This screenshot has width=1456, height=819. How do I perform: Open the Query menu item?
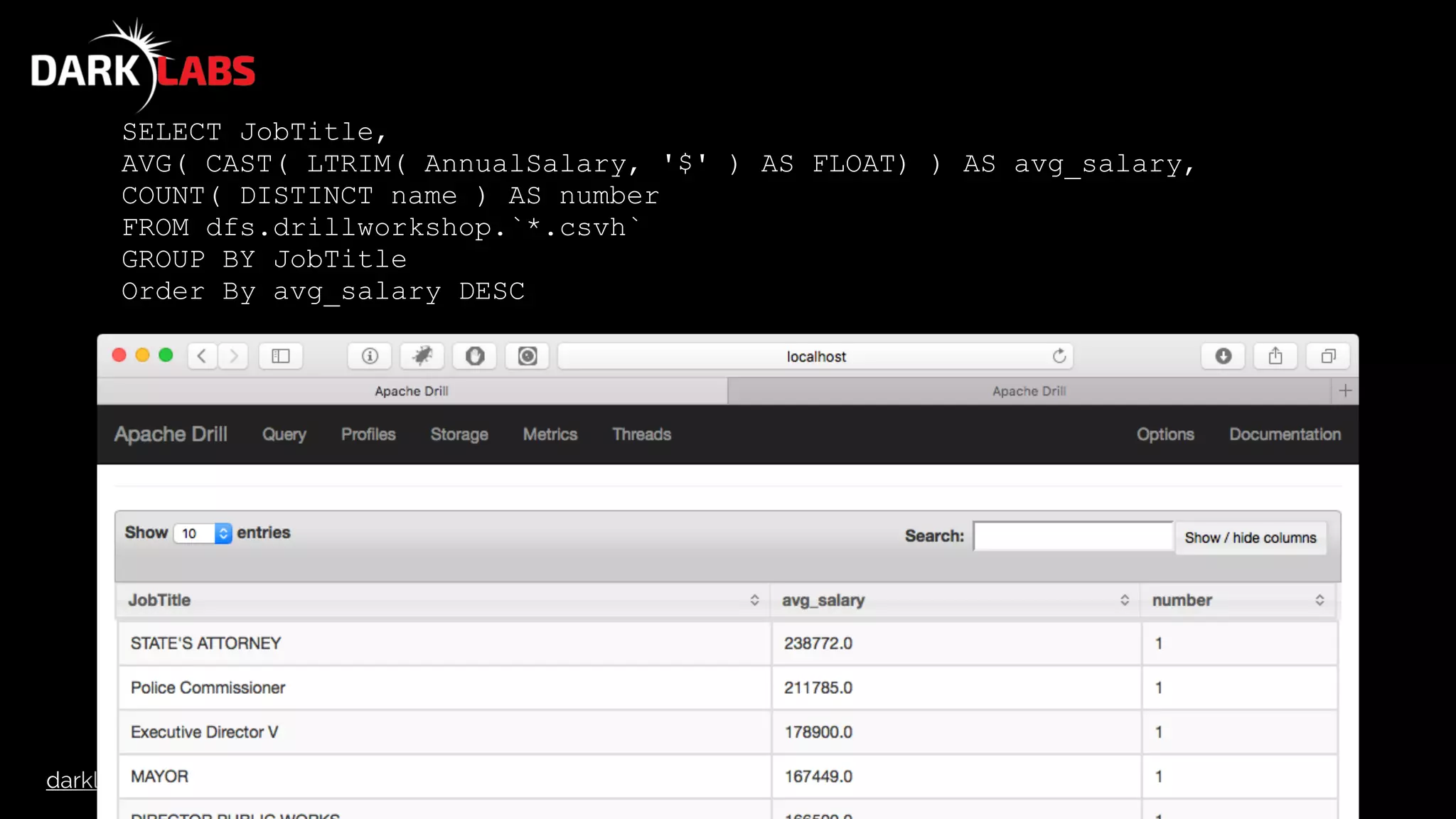click(x=284, y=434)
